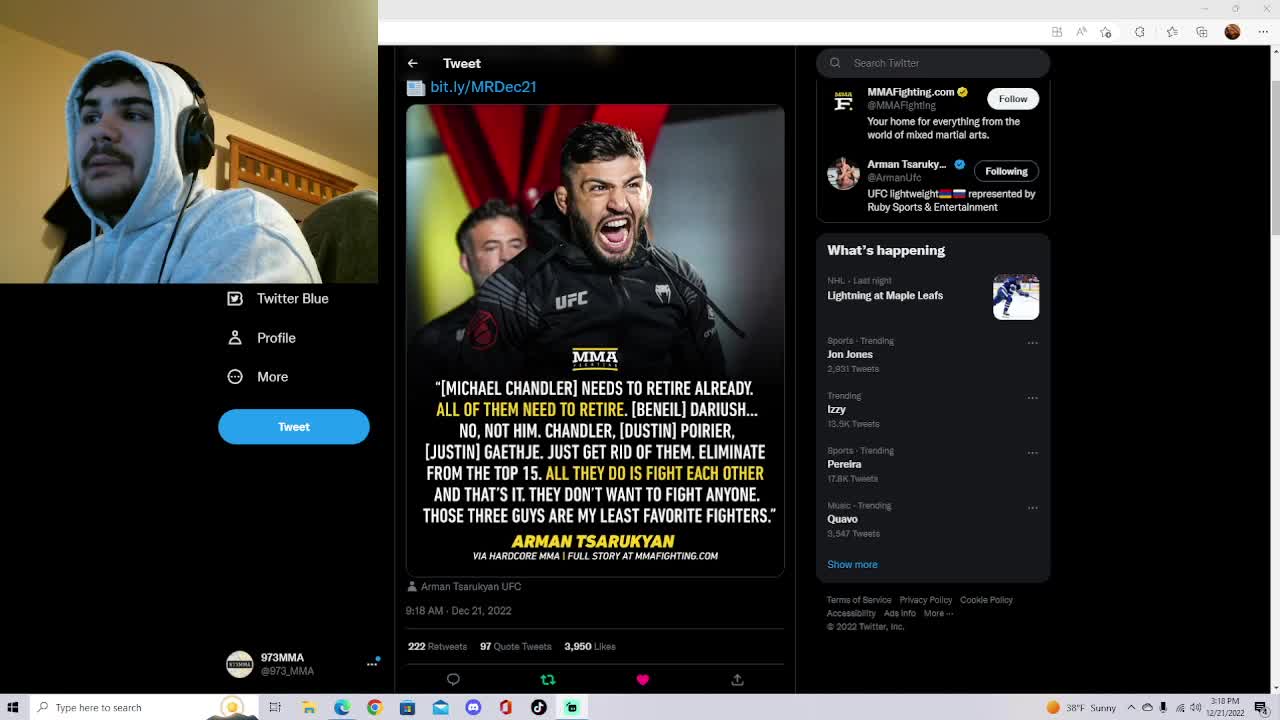Screen dimensions: 1280x720
Task: Open options for Jon Jones trend
Action: [1033, 343]
